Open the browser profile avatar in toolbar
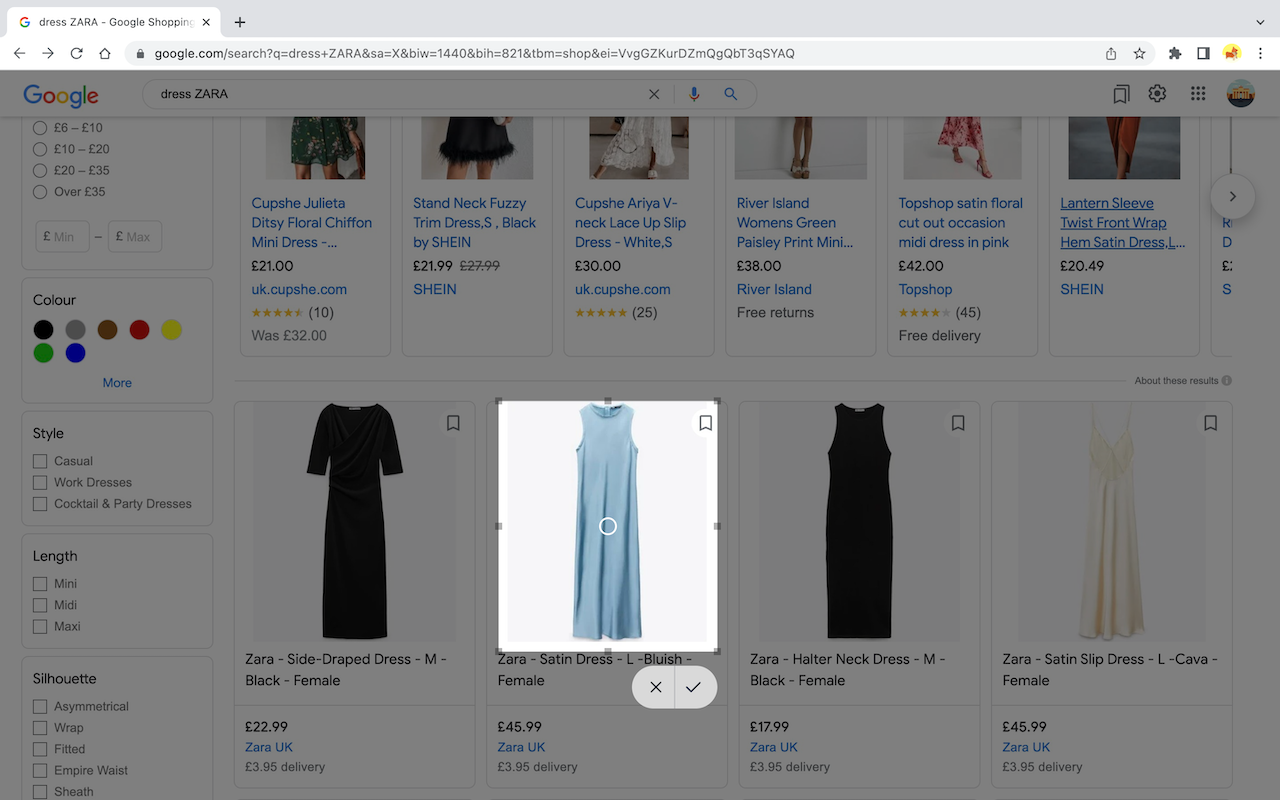Viewport: 1280px width, 800px height. [x=1232, y=53]
